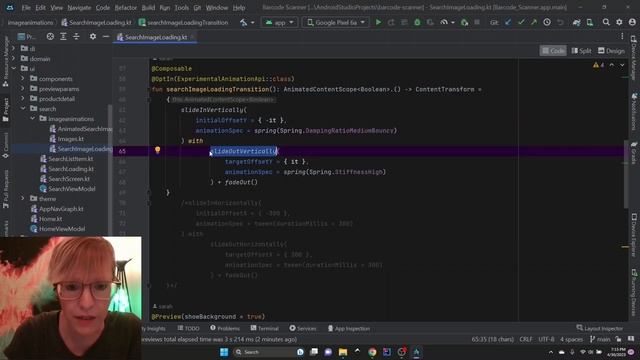
Task: Switch editor to Split view
Action: (581, 51)
